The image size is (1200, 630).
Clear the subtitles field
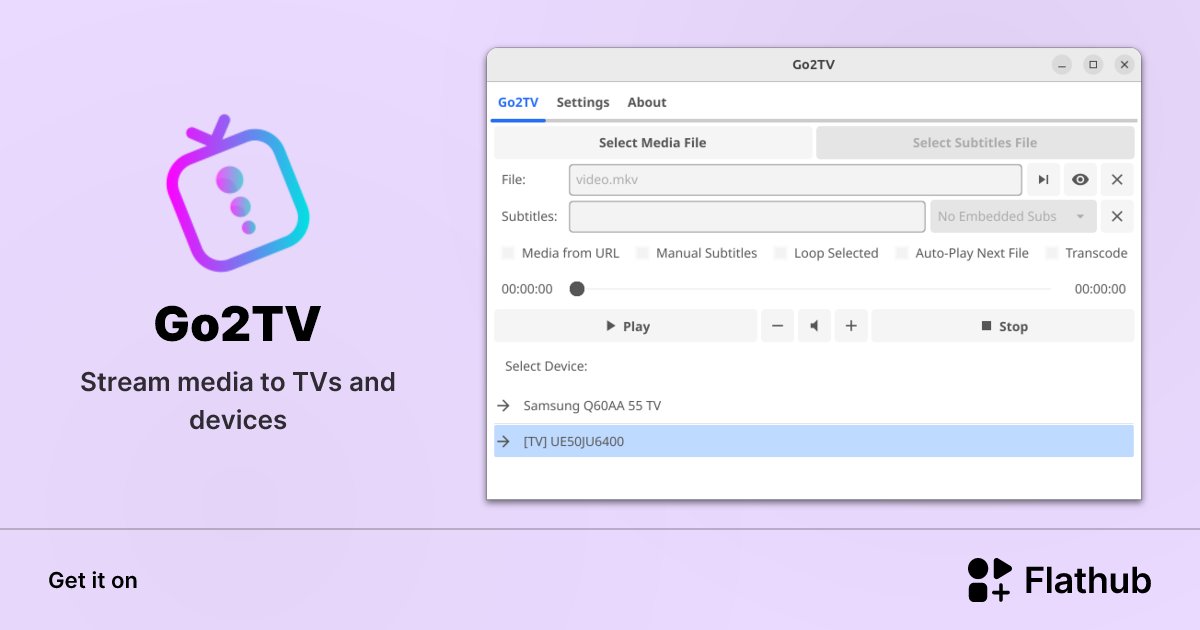point(1117,216)
